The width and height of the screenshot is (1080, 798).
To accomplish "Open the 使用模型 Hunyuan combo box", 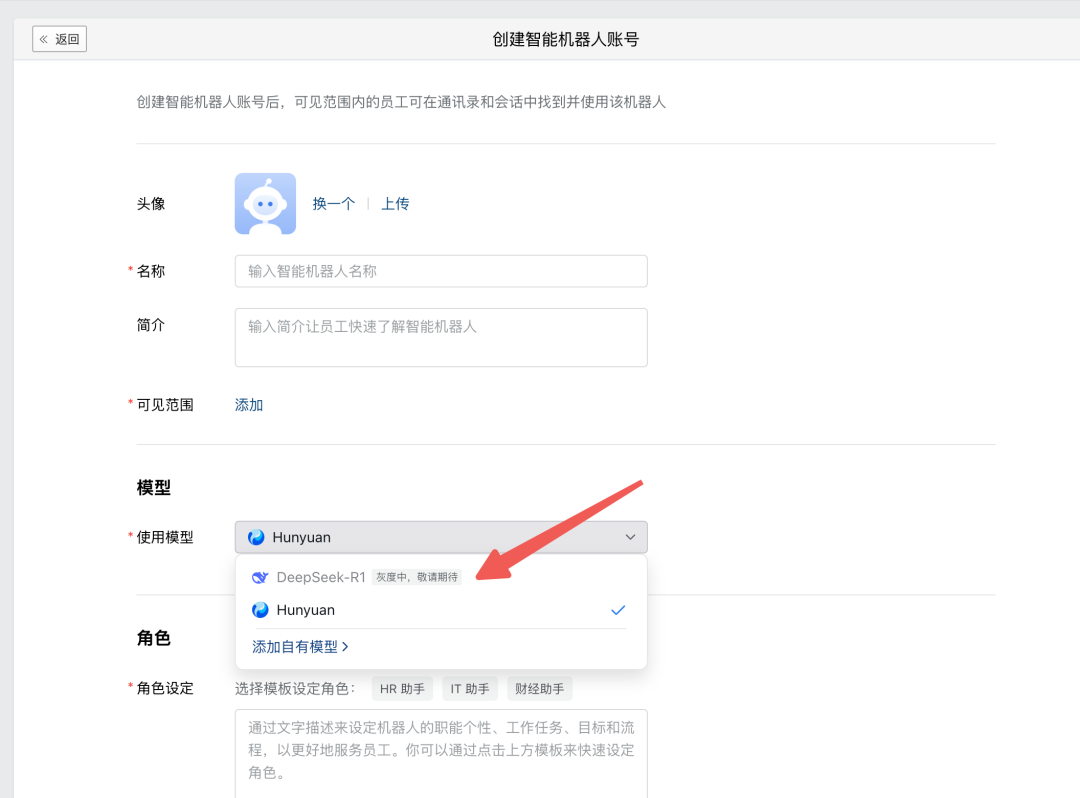I will click(x=440, y=537).
